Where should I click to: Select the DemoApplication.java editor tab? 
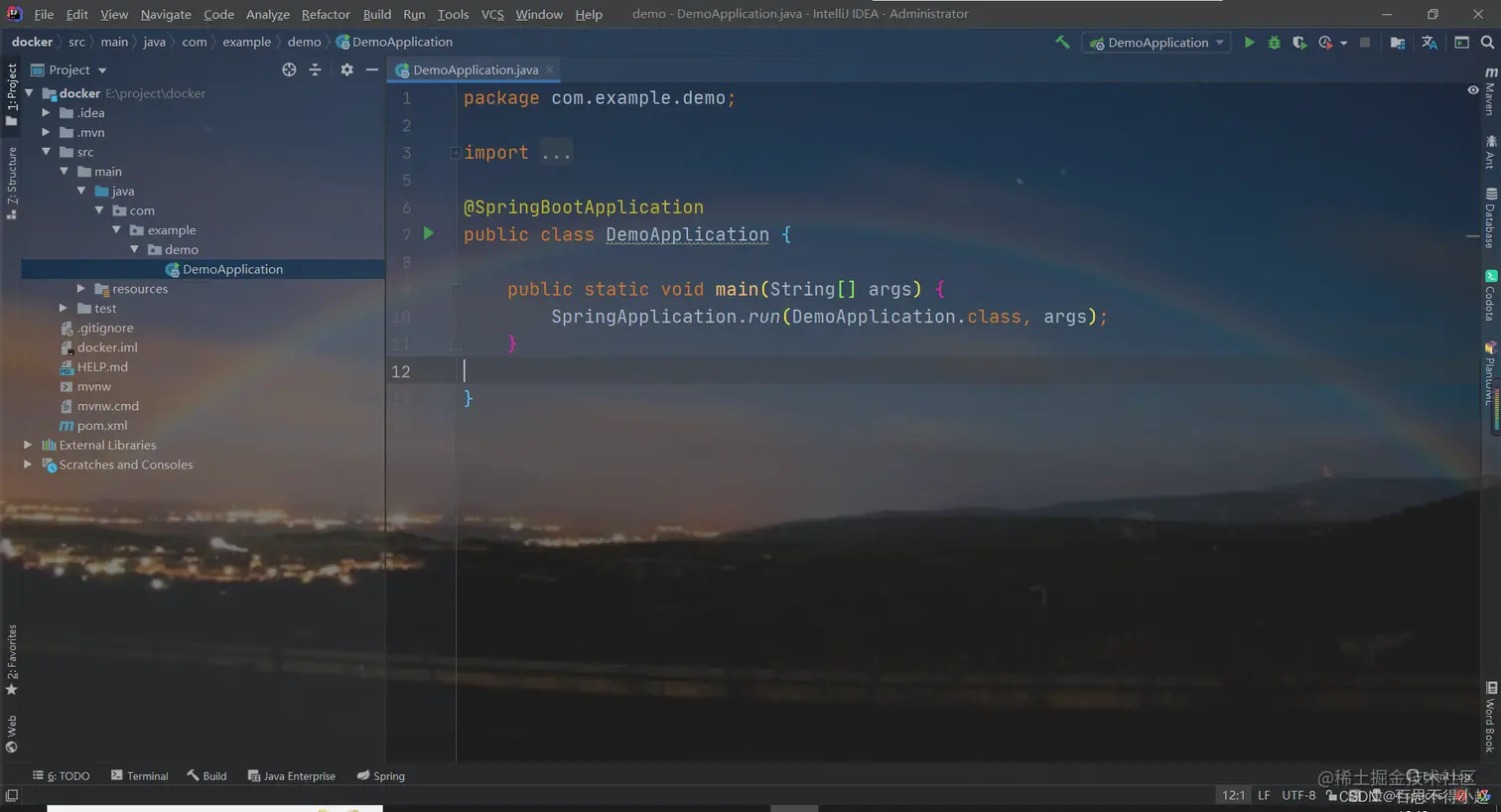476,69
